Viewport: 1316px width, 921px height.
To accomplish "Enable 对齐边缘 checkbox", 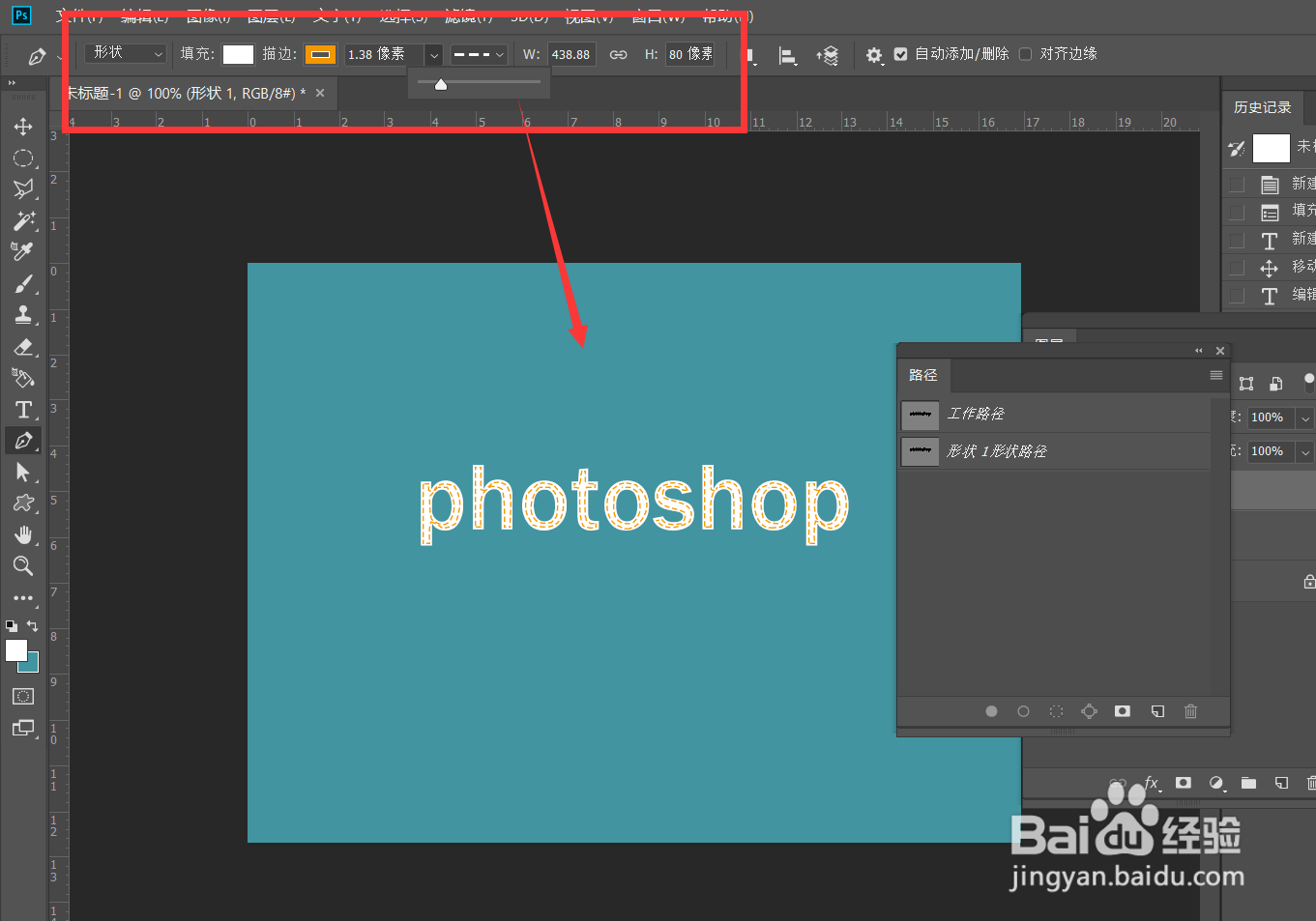I will (1025, 54).
